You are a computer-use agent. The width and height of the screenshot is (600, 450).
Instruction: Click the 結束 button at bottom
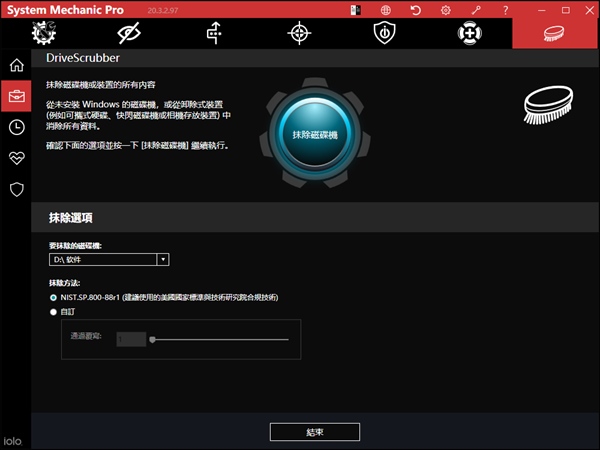(315, 432)
